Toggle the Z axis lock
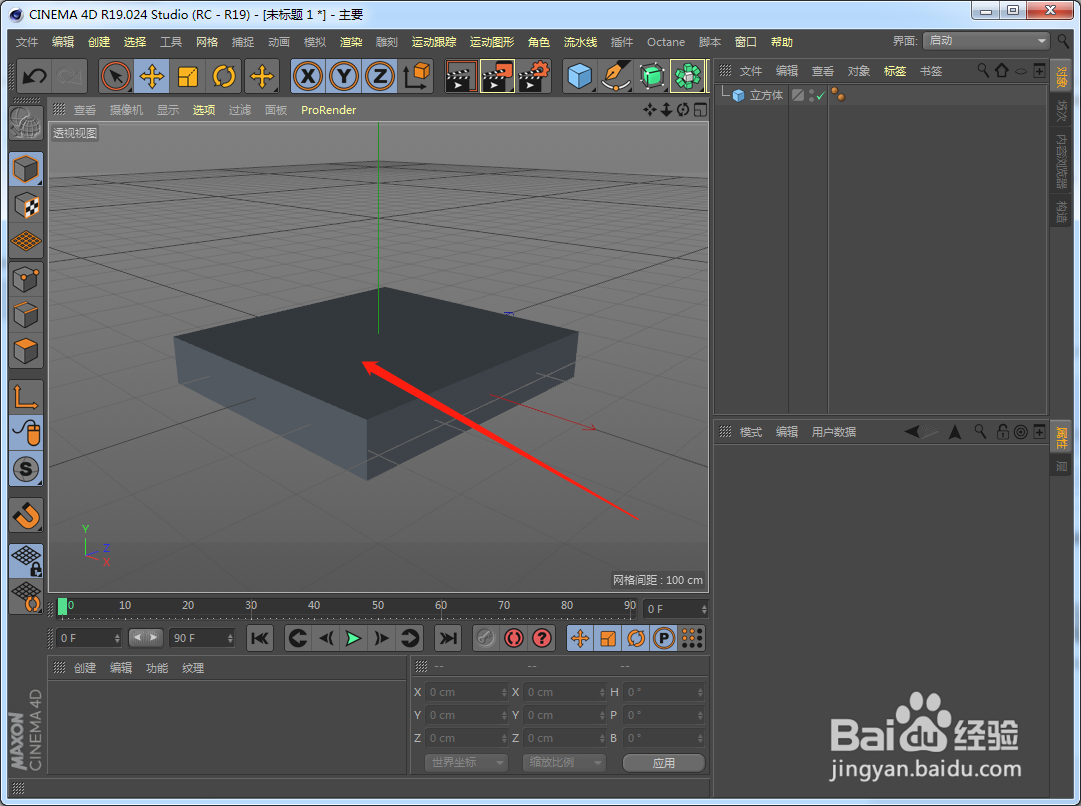Viewport: 1081px width, 806px height. (x=379, y=76)
